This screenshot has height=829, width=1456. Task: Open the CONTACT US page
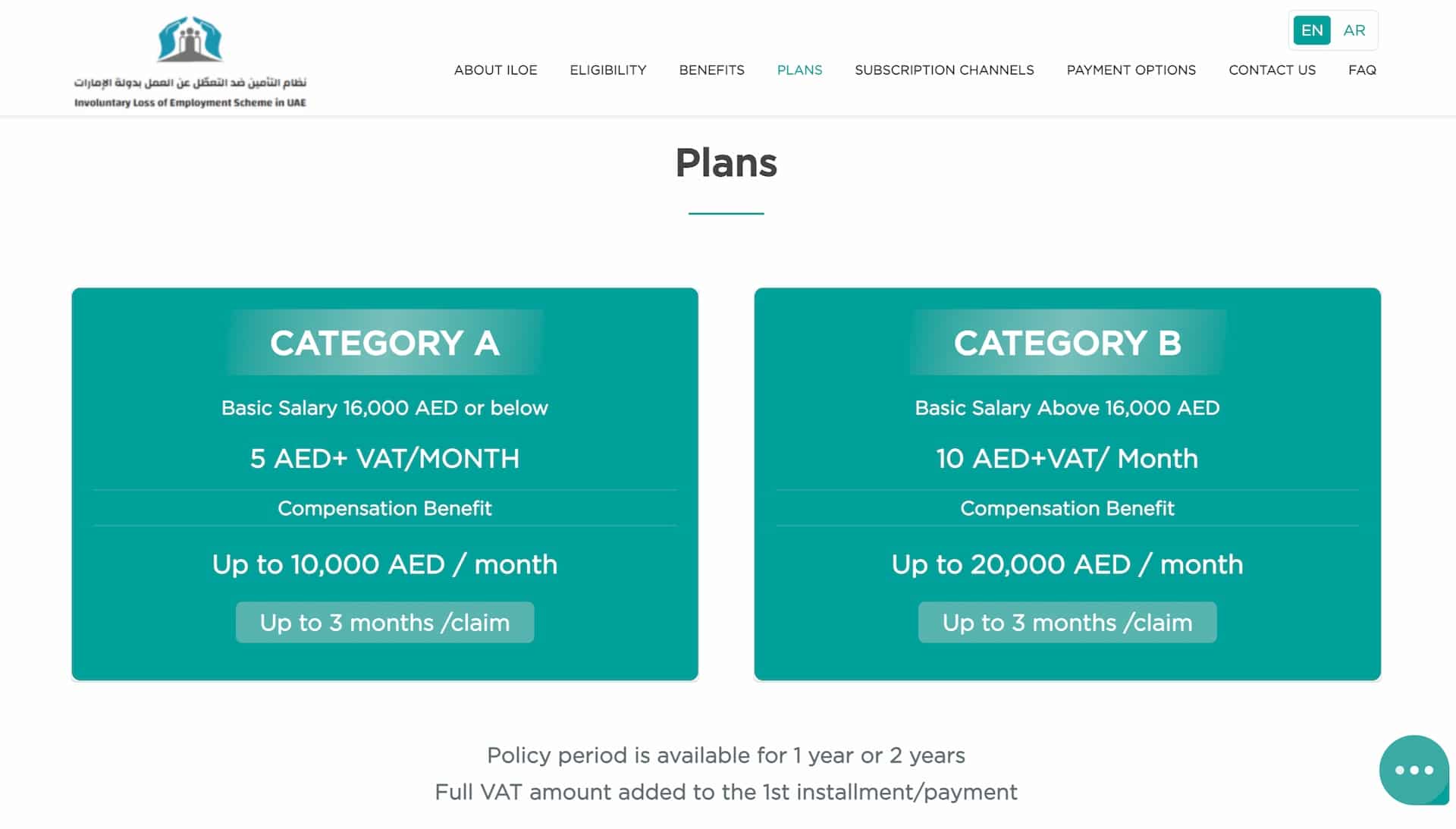(1272, 70)
